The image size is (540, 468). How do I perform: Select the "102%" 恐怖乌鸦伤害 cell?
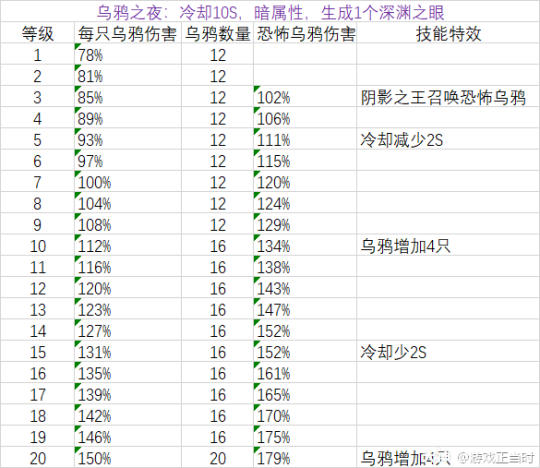[x=305, y=97]
